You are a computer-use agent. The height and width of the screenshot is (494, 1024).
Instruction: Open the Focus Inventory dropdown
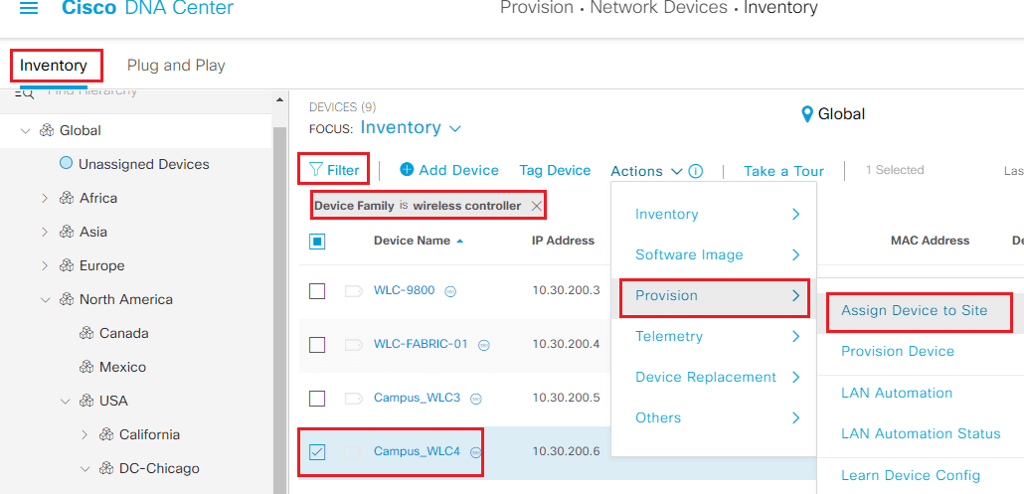pos(411,128)
